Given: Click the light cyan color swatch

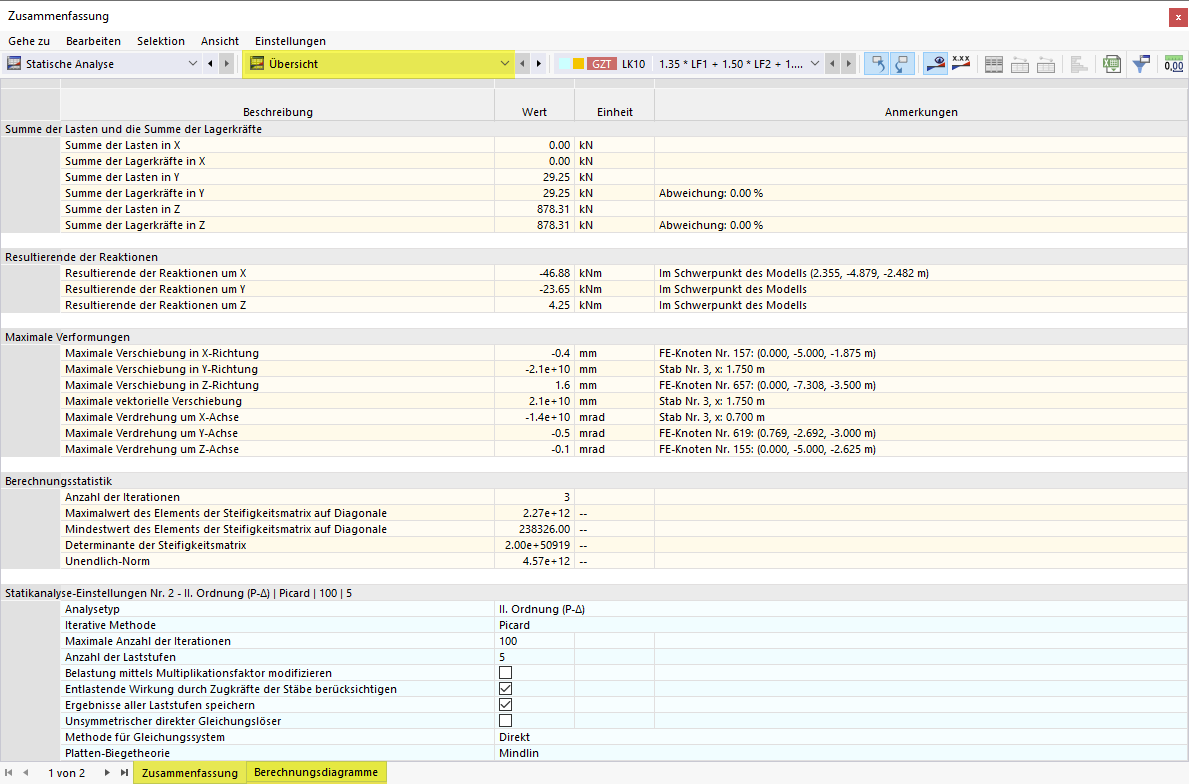Looking at the screenshot, I should [564, 64].
